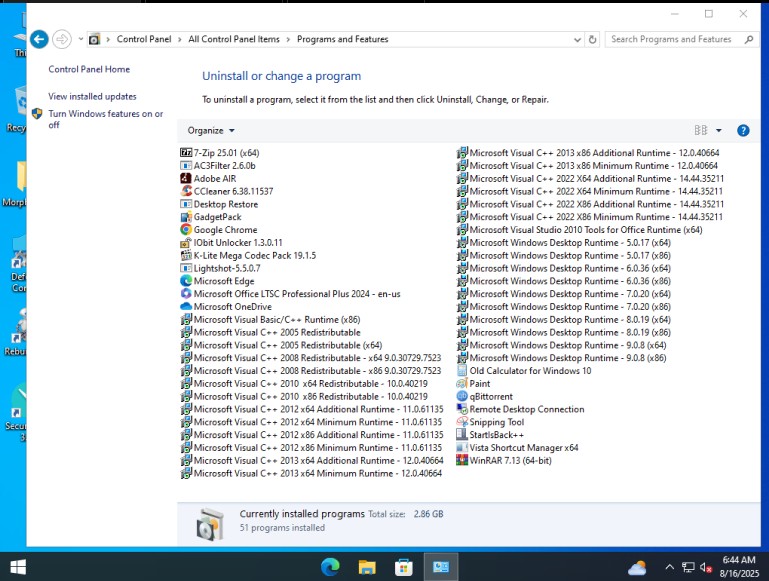Select Visual C++ 2013 x64 Minimum Runtime
The height and width of the screenshot is (581, 769).
click(x=311, y=473)
